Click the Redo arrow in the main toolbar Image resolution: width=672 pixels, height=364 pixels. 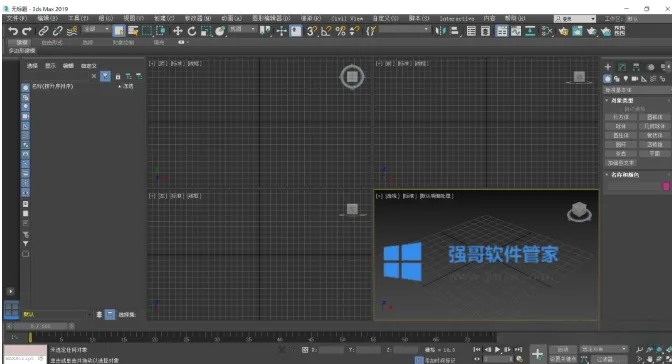(x=27, y=31)
